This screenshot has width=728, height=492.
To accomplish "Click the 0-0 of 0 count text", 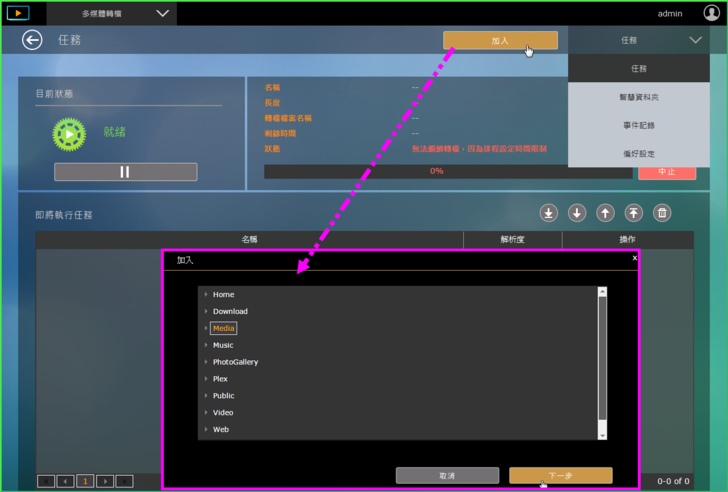I will pos(673,481).
